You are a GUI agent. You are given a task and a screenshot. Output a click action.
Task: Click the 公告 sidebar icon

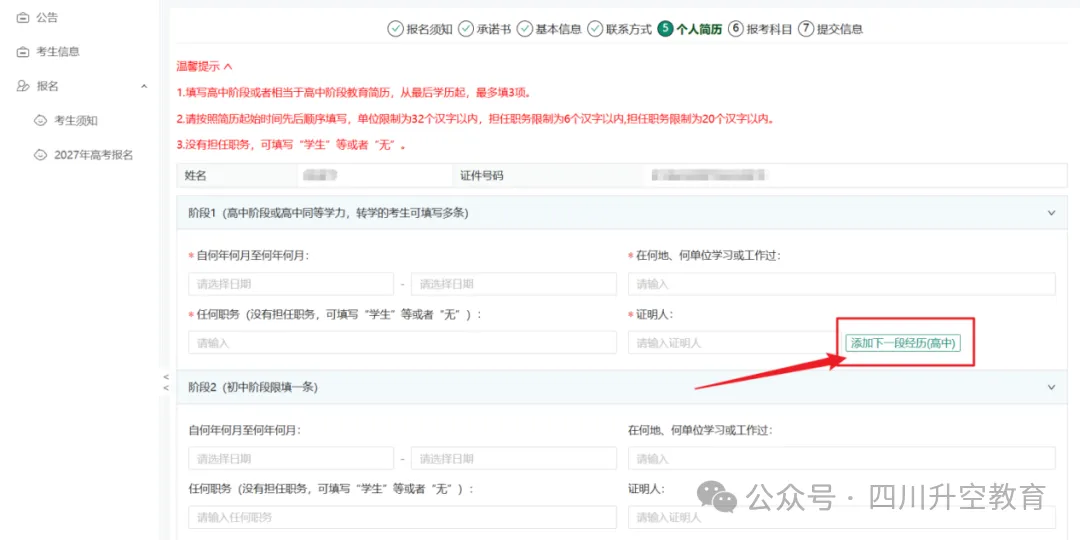[x=23, y=18]
